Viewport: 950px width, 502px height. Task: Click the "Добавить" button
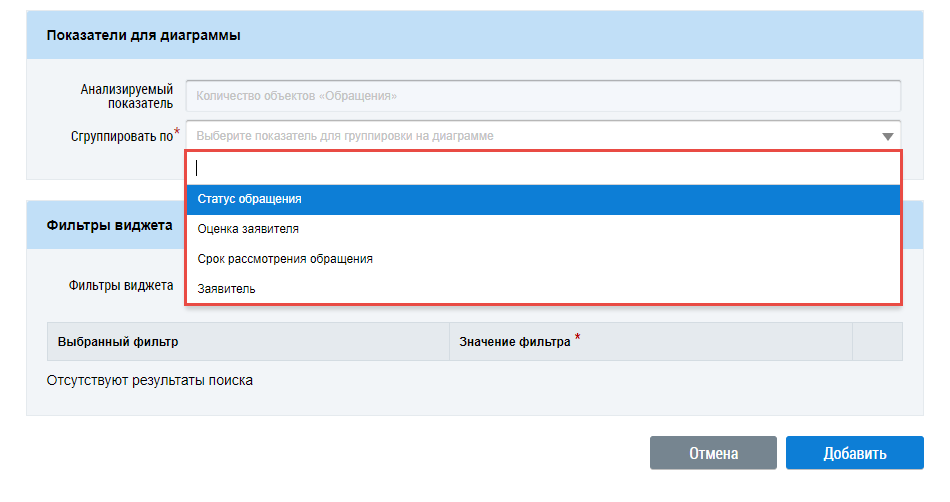(x=854, y=453)
